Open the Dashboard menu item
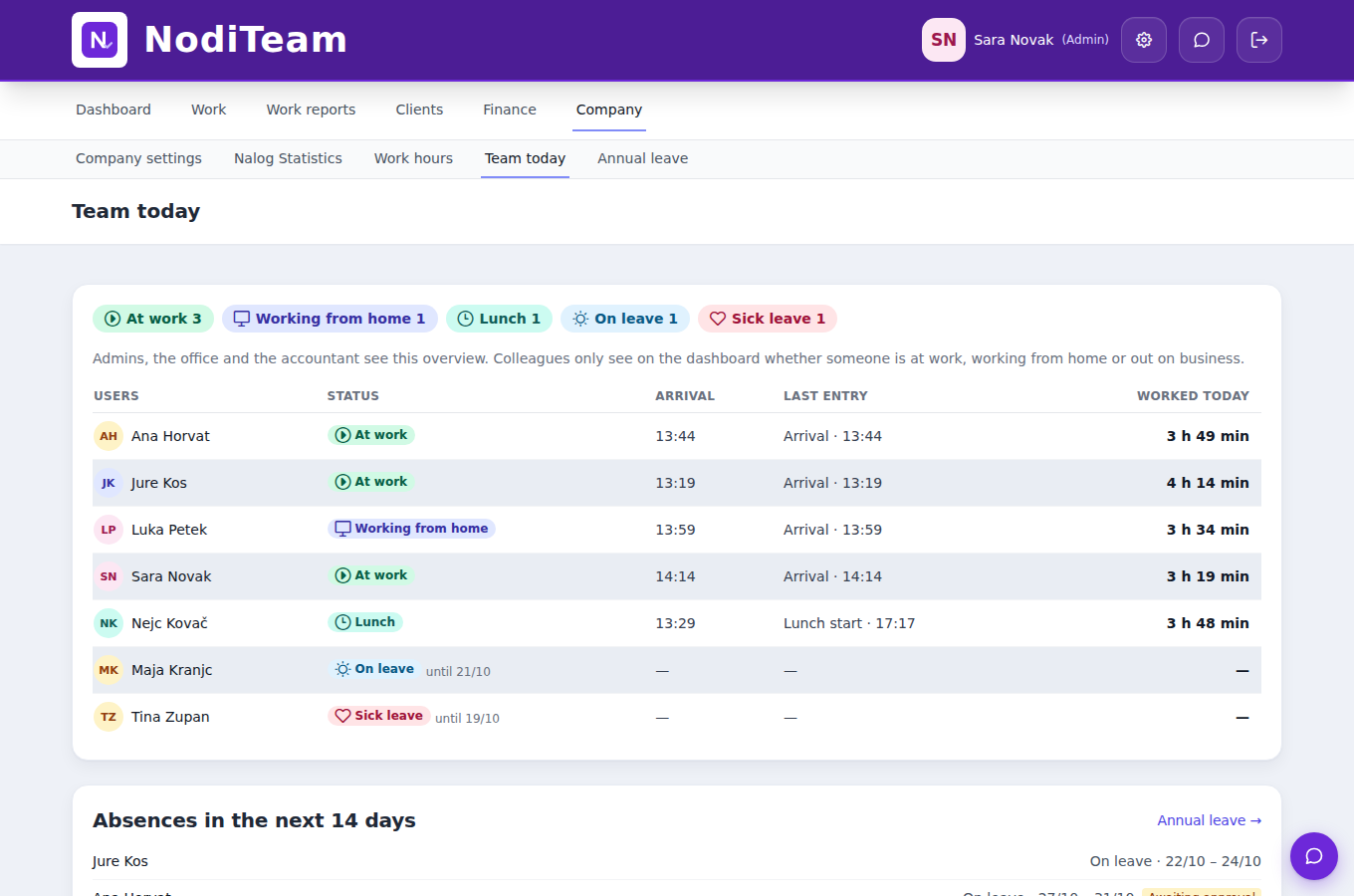Viewport: 1354px width, 896px height. [113, 110]
